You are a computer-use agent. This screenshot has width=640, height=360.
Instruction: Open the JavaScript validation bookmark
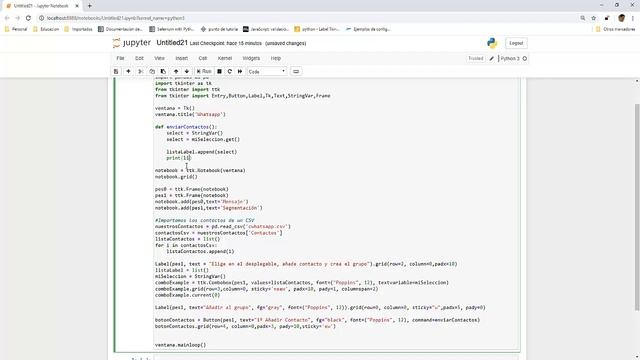[266, 29]
